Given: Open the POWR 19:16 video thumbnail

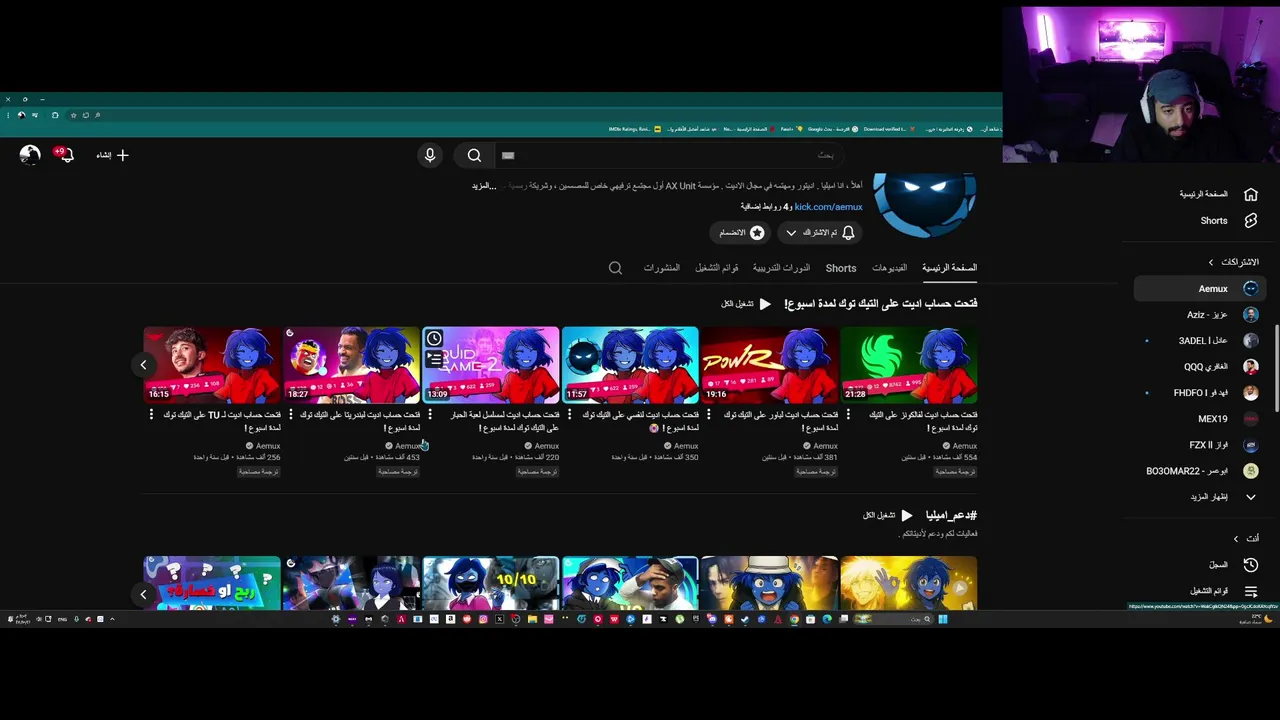Looking at the screenshot, I should (769, 365).
